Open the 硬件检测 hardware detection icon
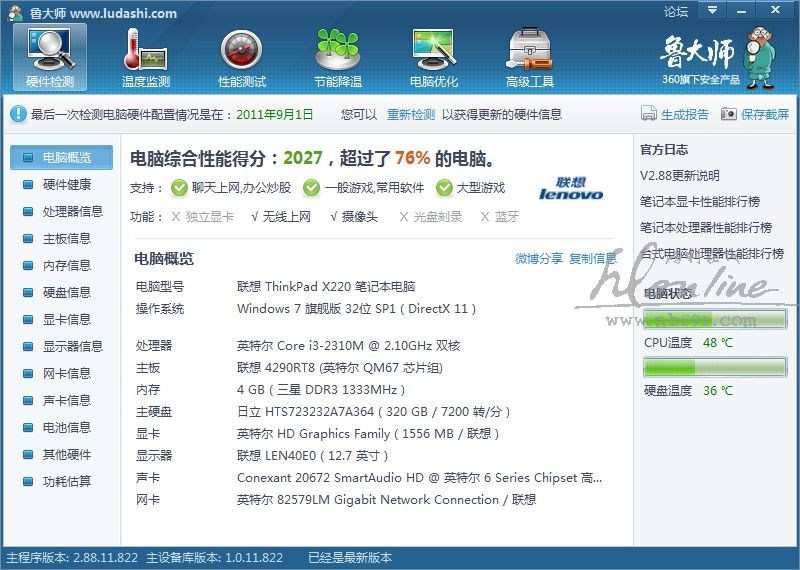800x570 pixels. (50, 57)
